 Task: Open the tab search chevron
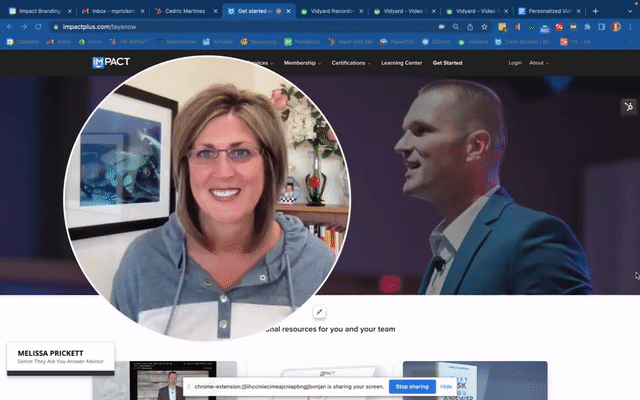[x=630, y=11]
